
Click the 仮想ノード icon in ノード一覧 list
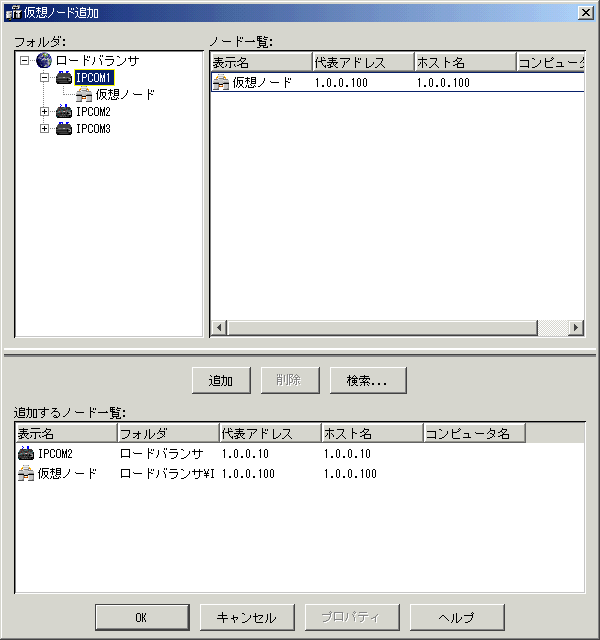coord(221,82)
